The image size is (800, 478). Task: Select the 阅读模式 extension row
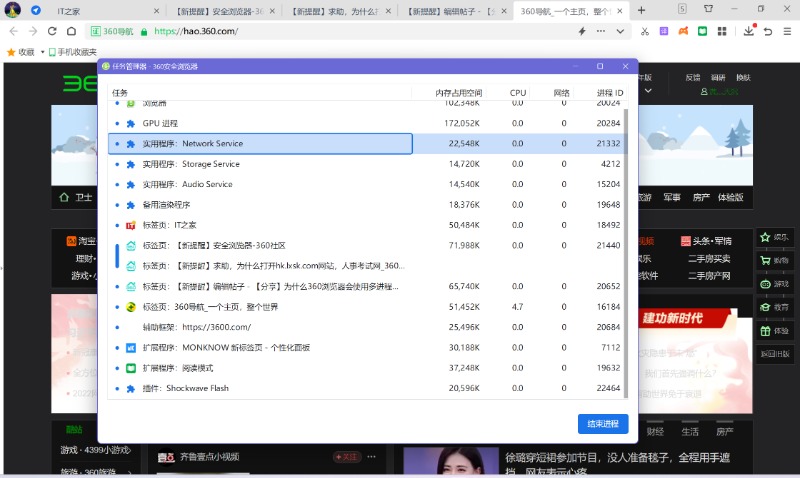(365, 368)
